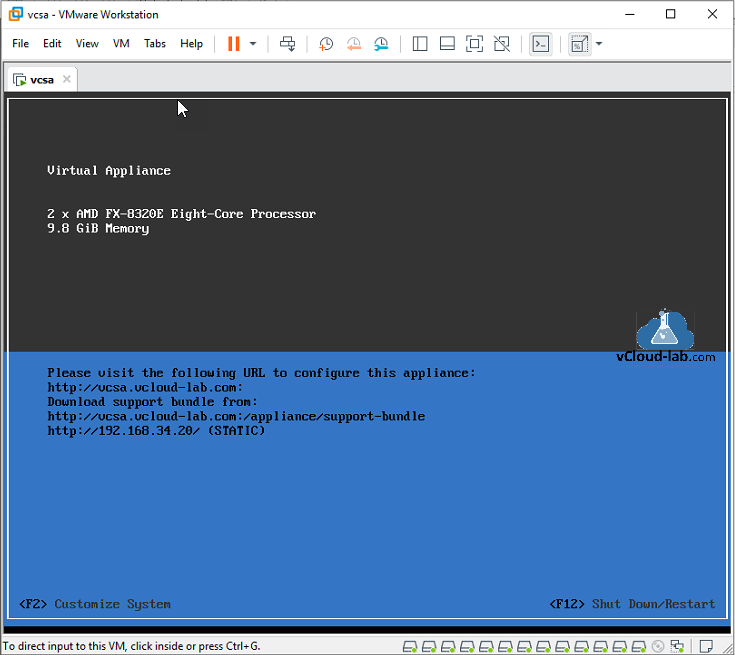
Task: Open the Edit menu
Action: [52, 44]
